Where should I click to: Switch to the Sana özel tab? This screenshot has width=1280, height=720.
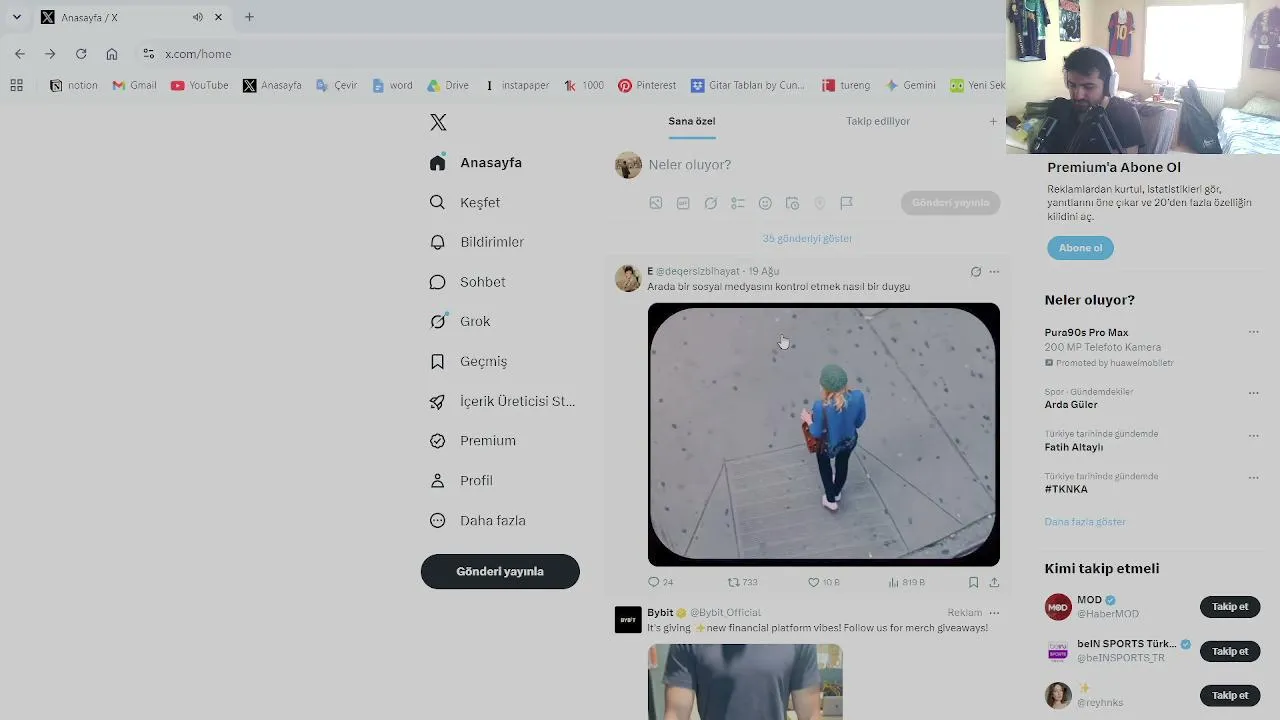tap(692, 121)
